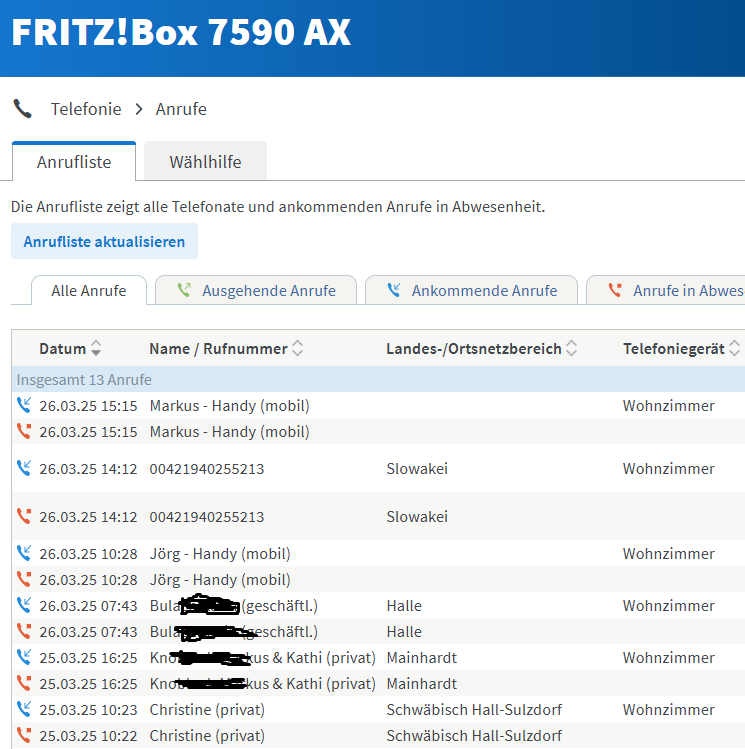Click incoming call icon for Markus 15:15 Wohnzimmer
745x749 pixels.
(24, 405)
